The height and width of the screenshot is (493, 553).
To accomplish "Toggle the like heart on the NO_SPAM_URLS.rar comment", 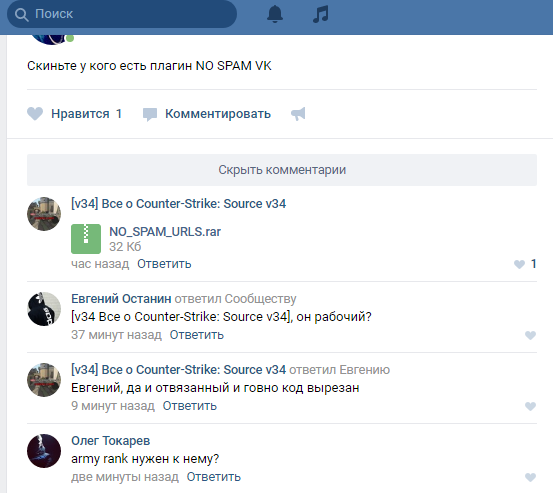I will point(519,264).
